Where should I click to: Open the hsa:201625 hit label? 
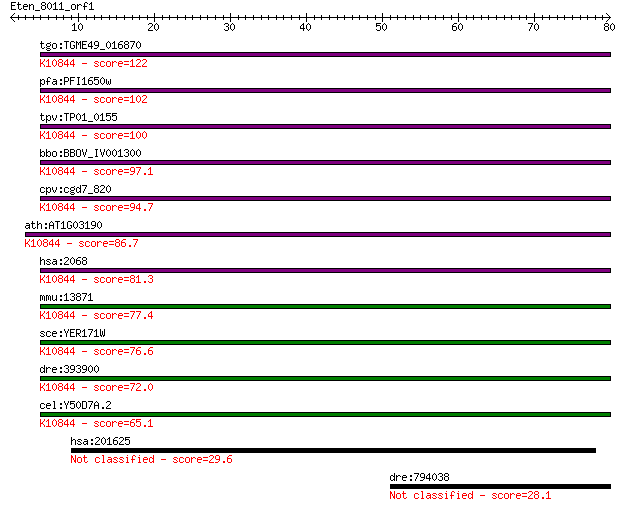point(100,441)
